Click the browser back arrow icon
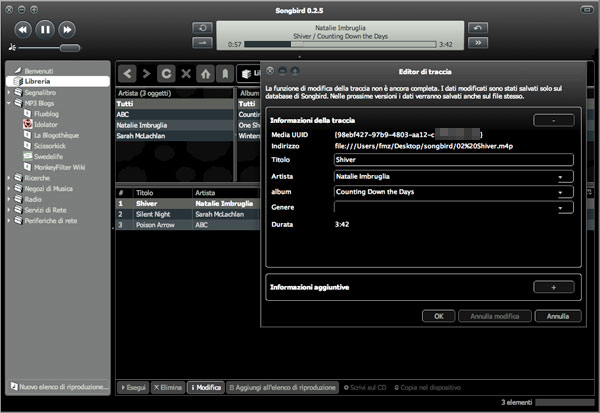 click(x=128, y=74)
